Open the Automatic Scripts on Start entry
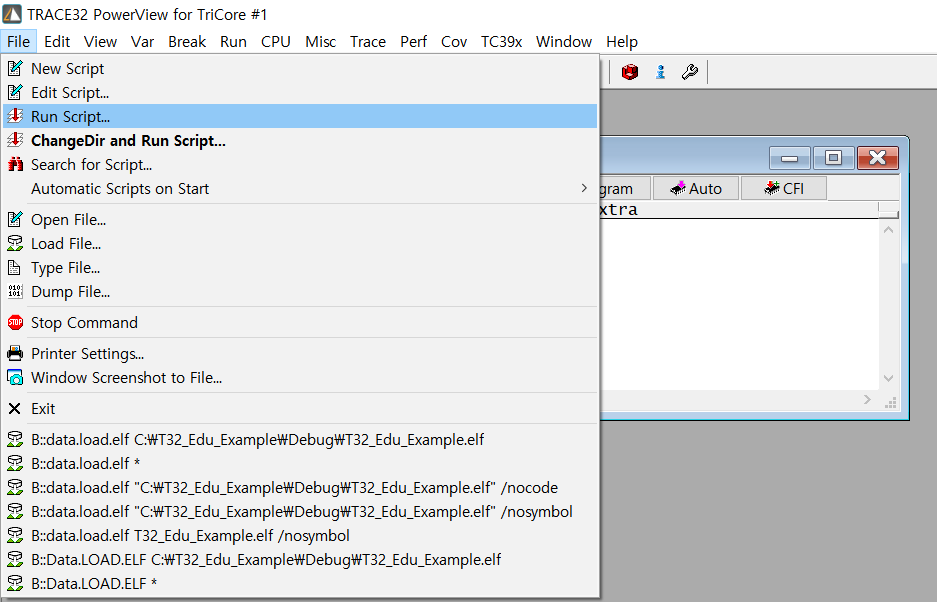Screen dimensions: 937x602 [x=299, y=188]
